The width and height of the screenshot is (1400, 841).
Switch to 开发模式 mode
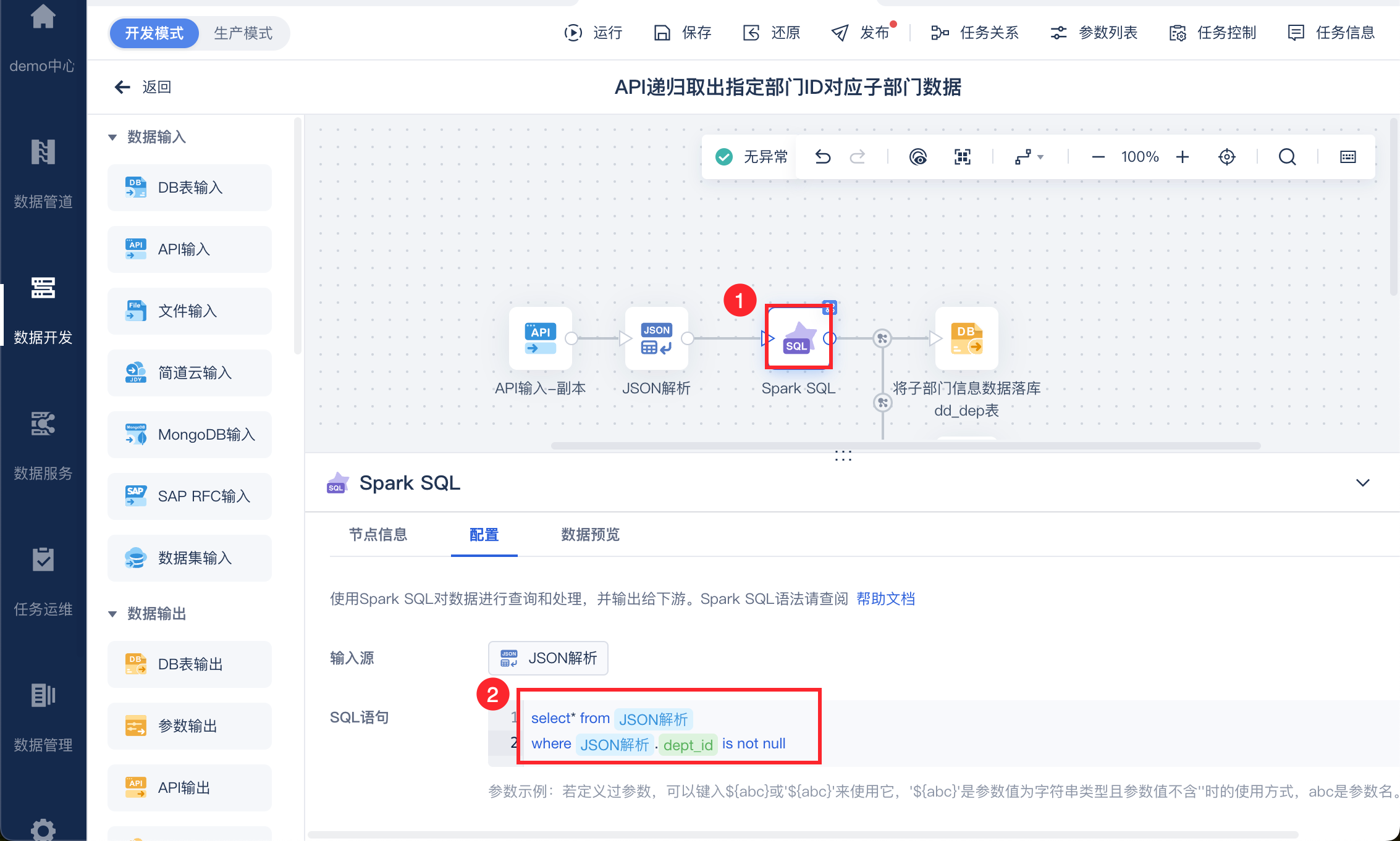pos(154,33)
